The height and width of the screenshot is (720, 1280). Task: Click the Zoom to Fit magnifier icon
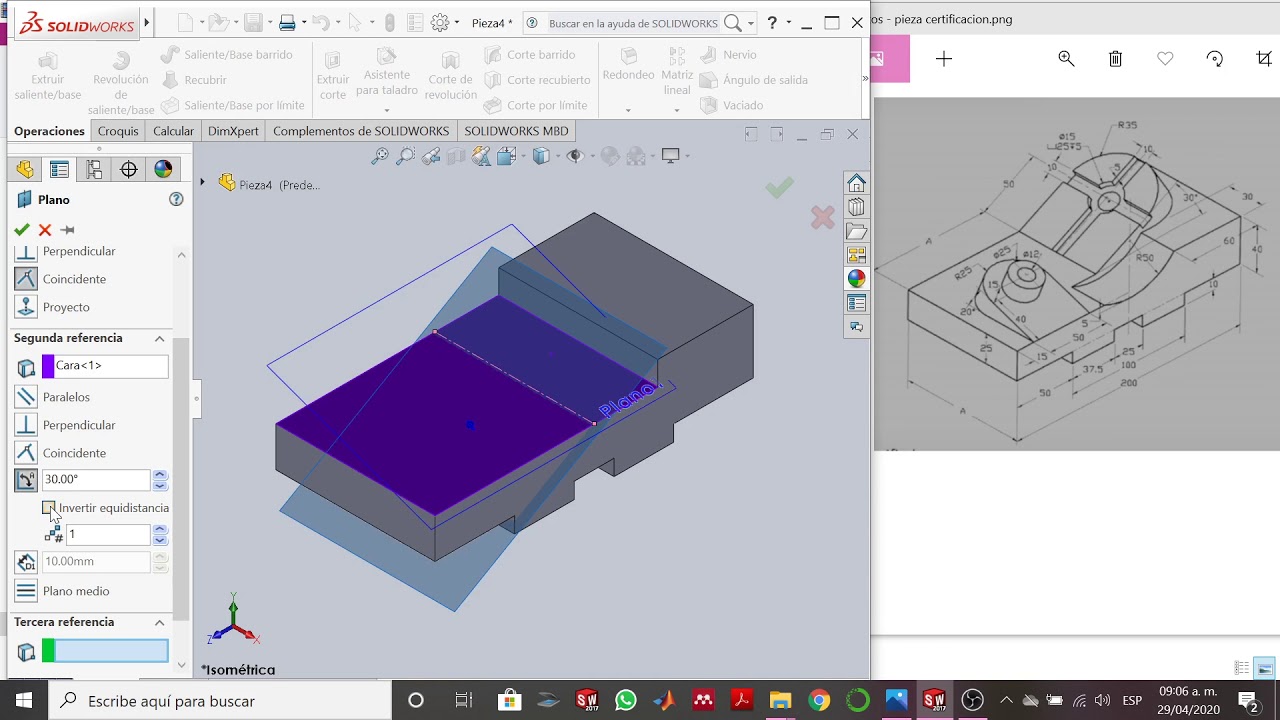[380, 156]
